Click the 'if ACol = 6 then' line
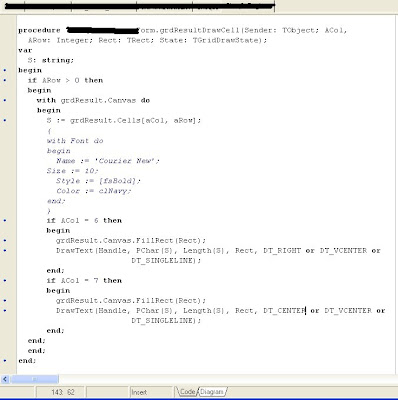This screenshot has width=398, height=400. click(84, 220)
